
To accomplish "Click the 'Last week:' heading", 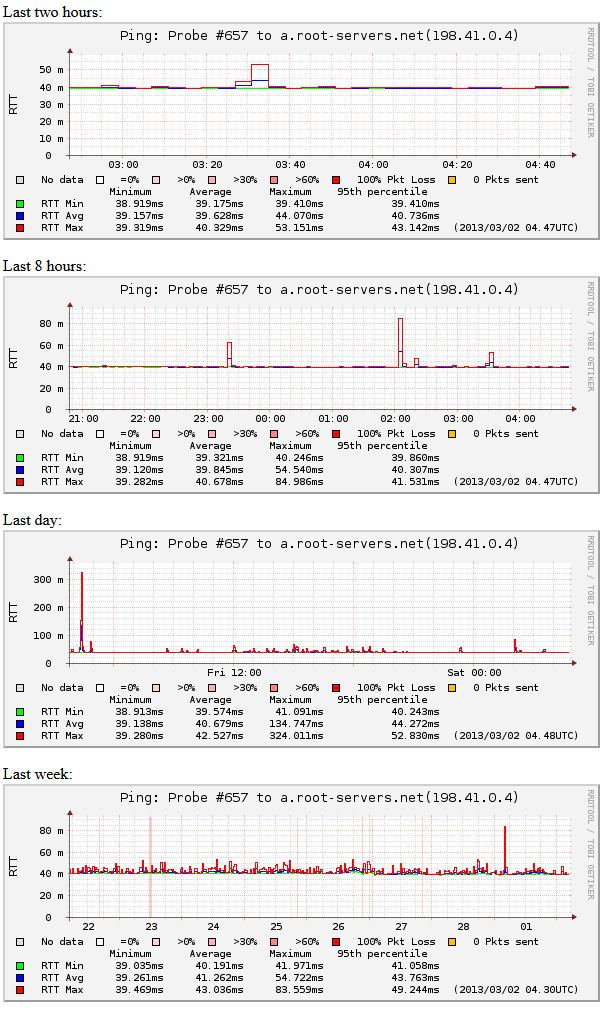I will pyautogui.click(x=37, y=774).
